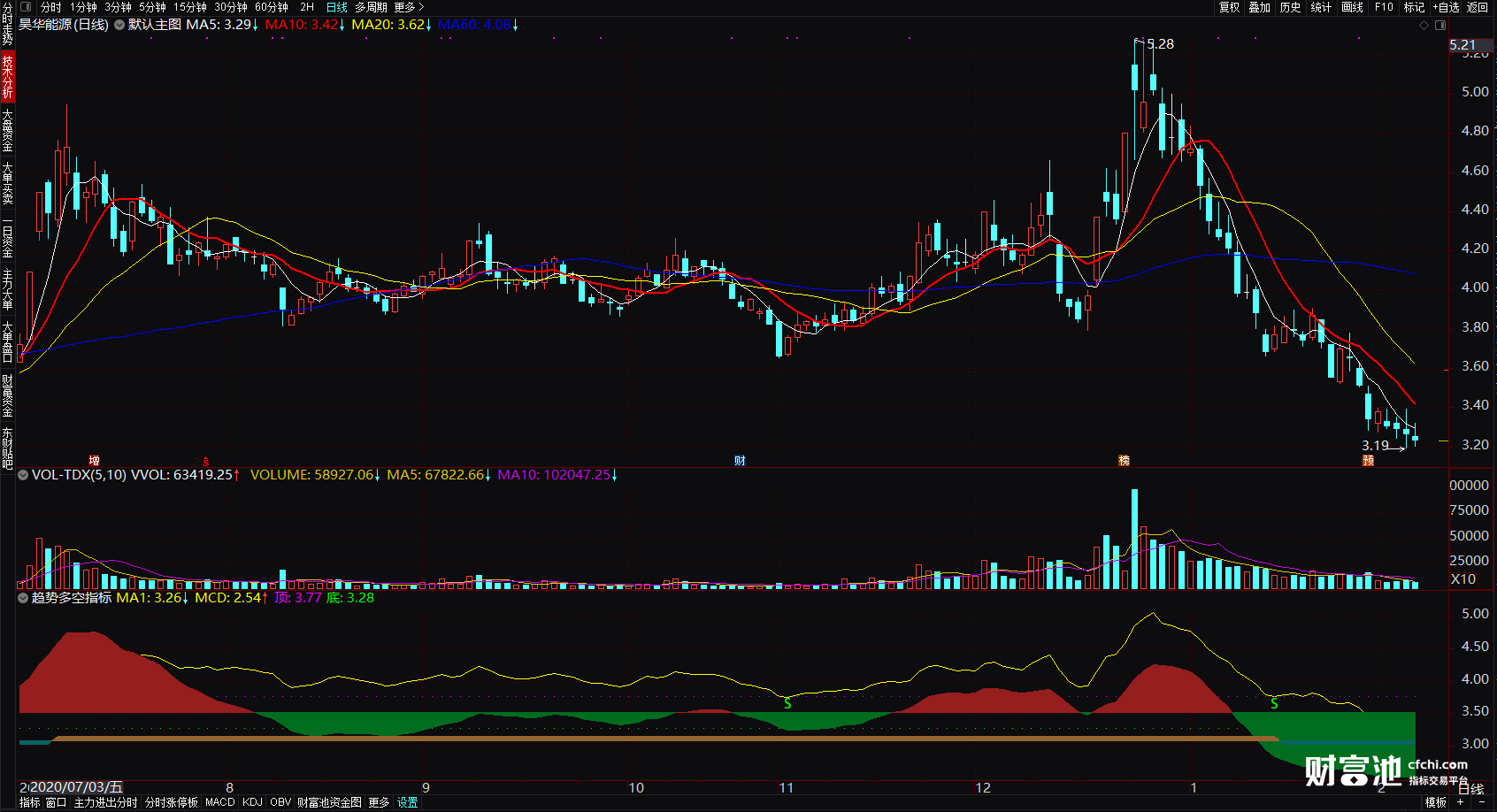Toggle the left panel icon beside 分时
This screenshot has width=1497, height=812.
[x=26, y=7]
